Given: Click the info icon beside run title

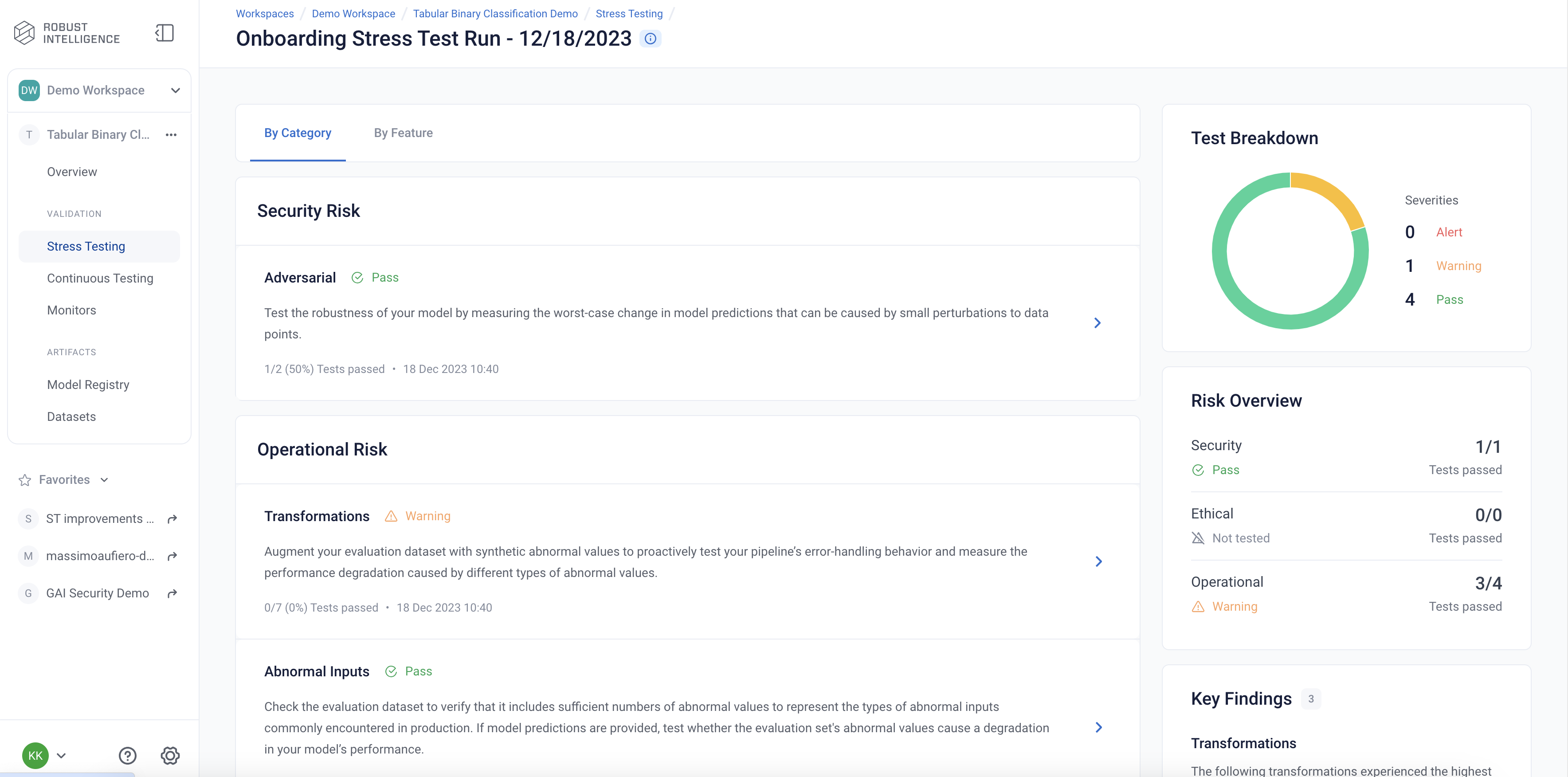Looking at the screenshot, I should pyautogui.click(x=650, y=39).
